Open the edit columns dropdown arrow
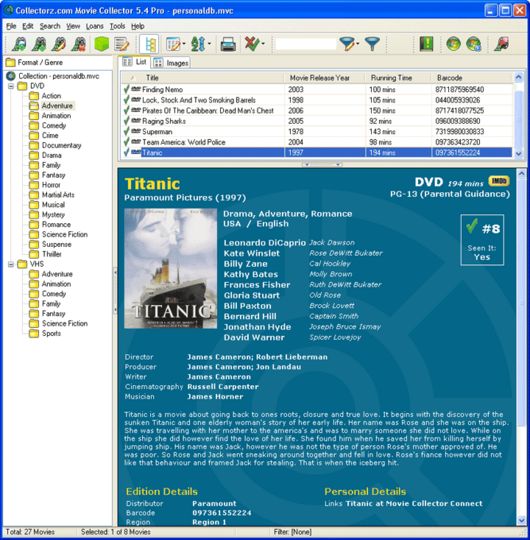Screen dimensions: 530x540 point(184,44)
